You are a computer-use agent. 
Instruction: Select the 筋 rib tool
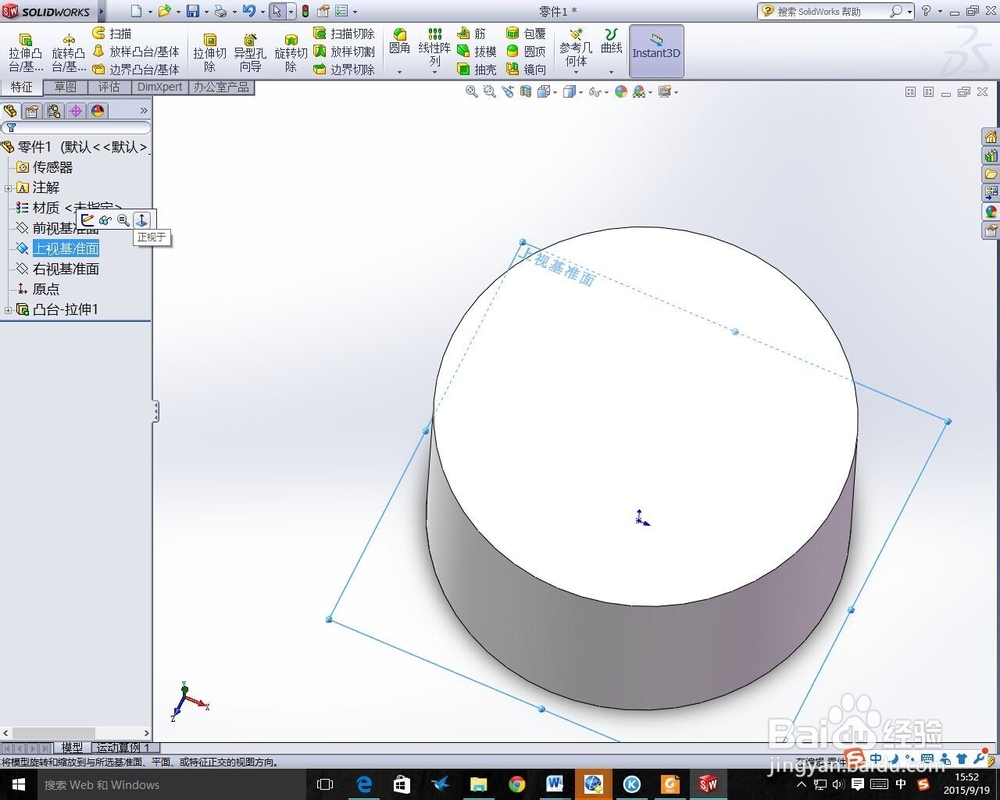[472, 33]
